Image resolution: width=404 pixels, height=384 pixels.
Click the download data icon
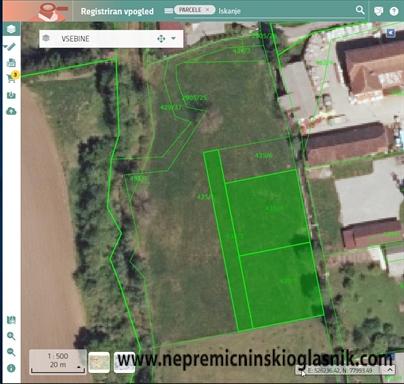(11, 95)
